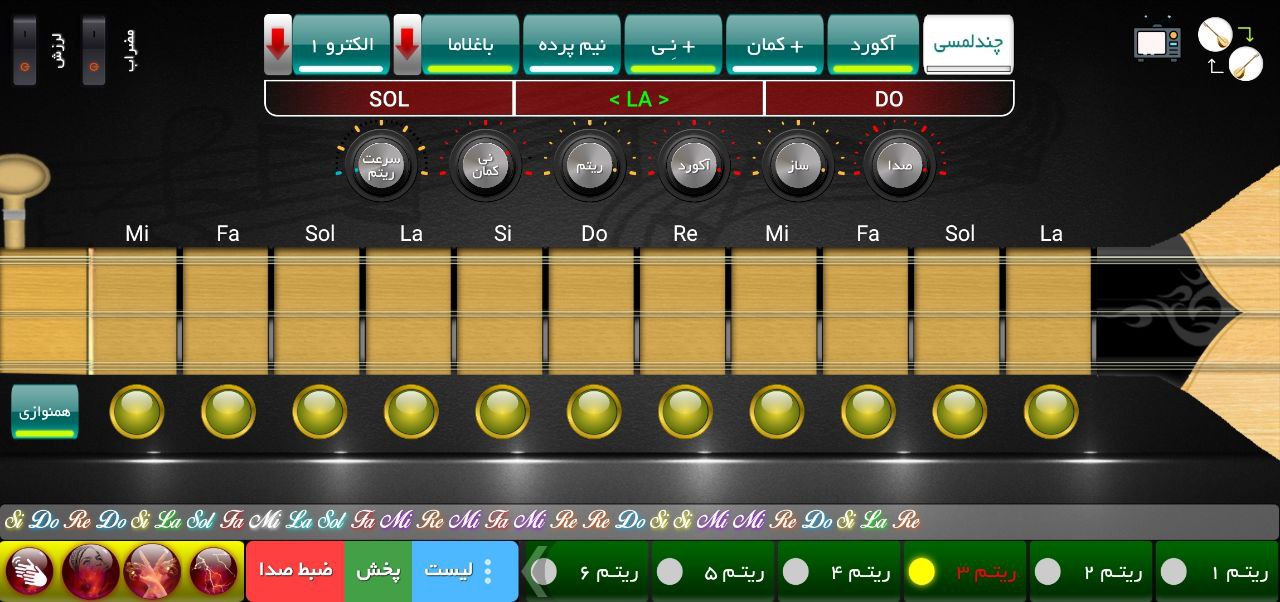Choose the SOL chord segment

click(x=389, y=99)
